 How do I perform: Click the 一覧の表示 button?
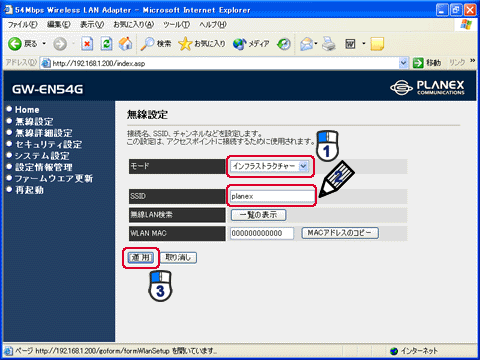258,215
